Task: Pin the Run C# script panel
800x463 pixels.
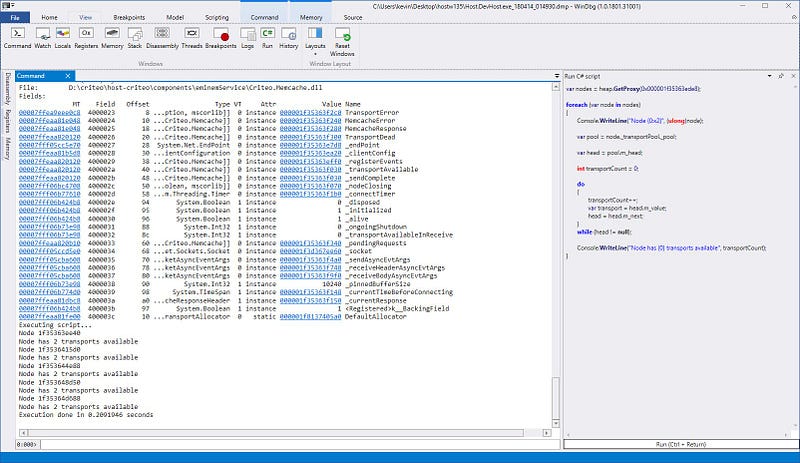Action: pyautogui.click(x=781, y=76)
